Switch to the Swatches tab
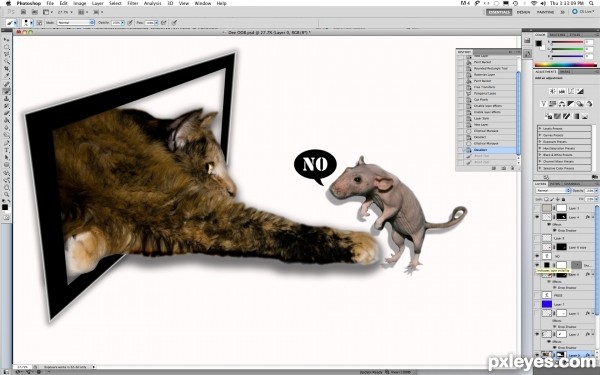The width and height of the screenshot is (600, 375). coord(557,35)
